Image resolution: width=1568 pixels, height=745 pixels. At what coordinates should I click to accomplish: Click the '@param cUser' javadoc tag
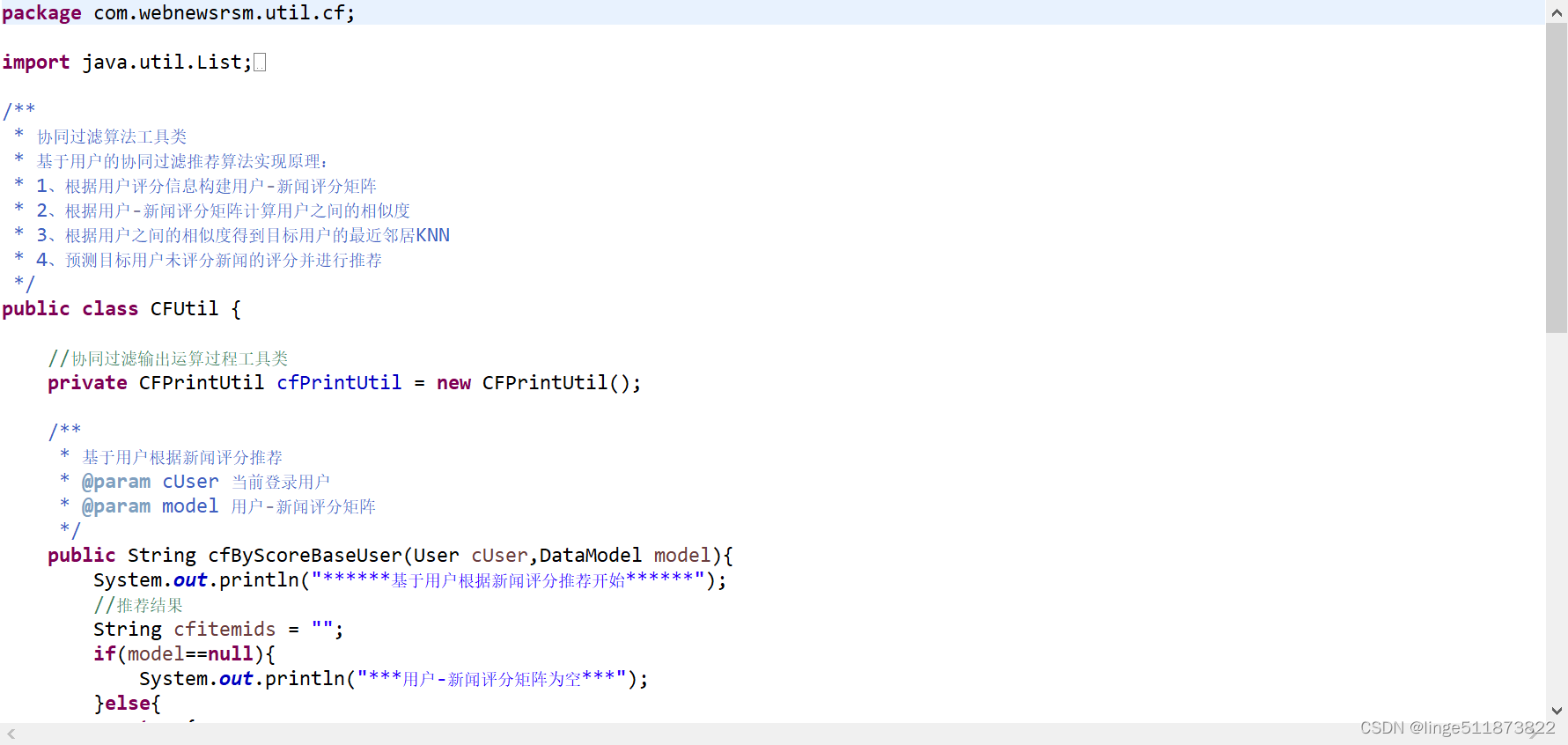point(150,482)
